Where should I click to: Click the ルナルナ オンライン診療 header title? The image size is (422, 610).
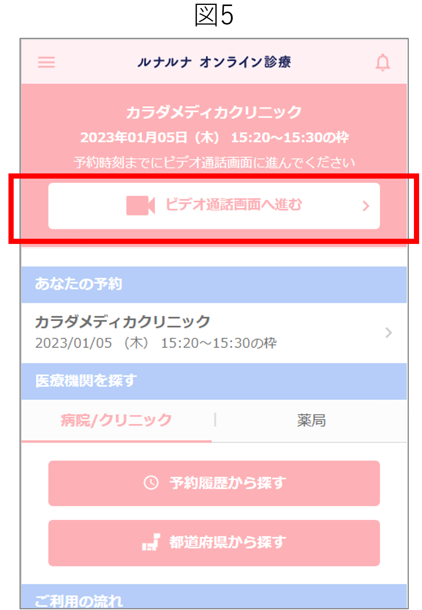(214, 62)
